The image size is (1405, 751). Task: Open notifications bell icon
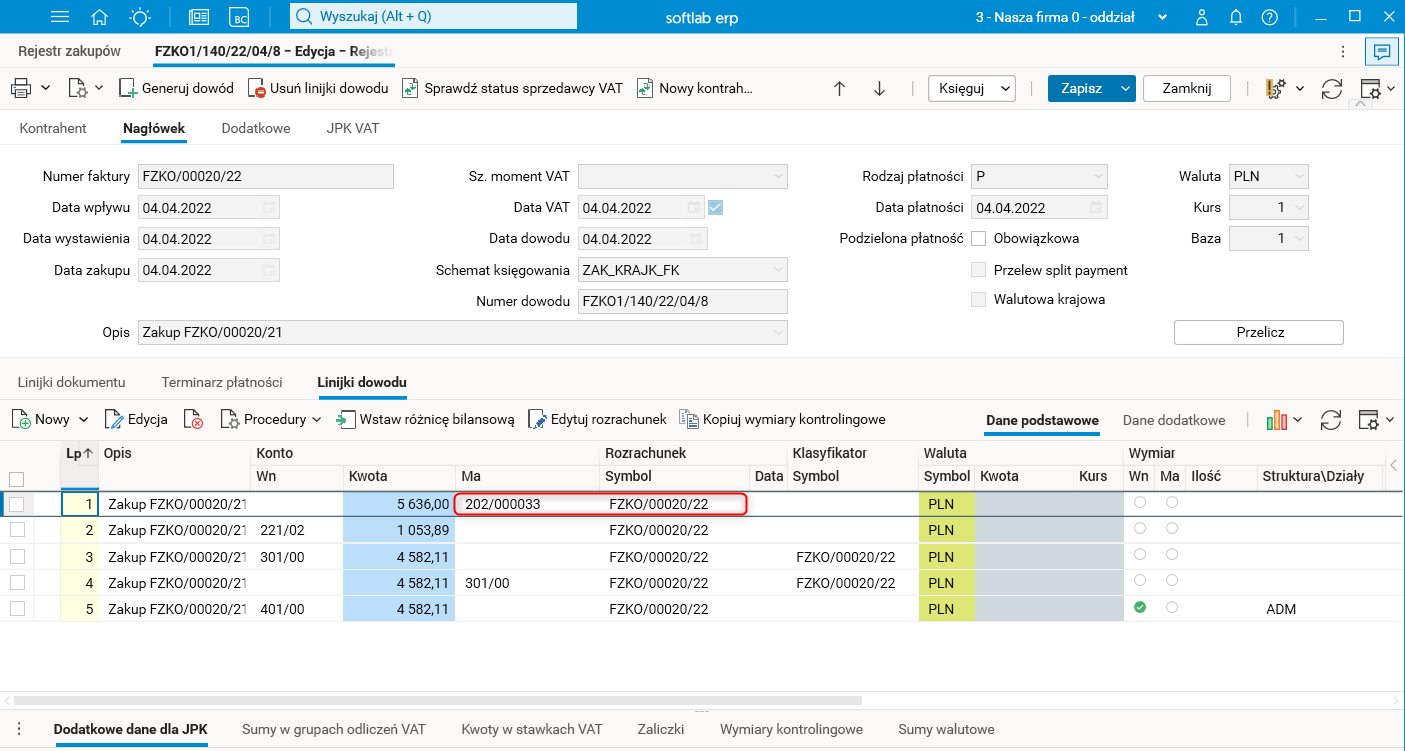click(1236, 17)
